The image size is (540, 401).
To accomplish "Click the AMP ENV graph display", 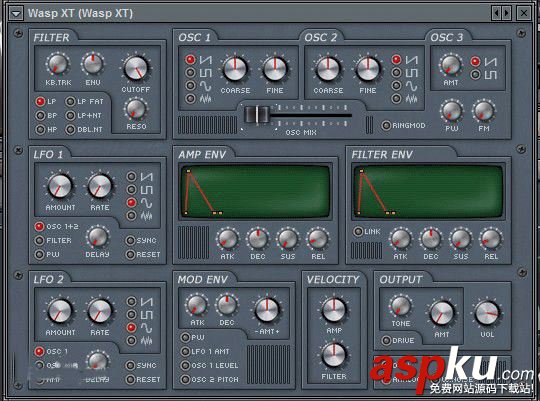I will [x=255, y=192].
